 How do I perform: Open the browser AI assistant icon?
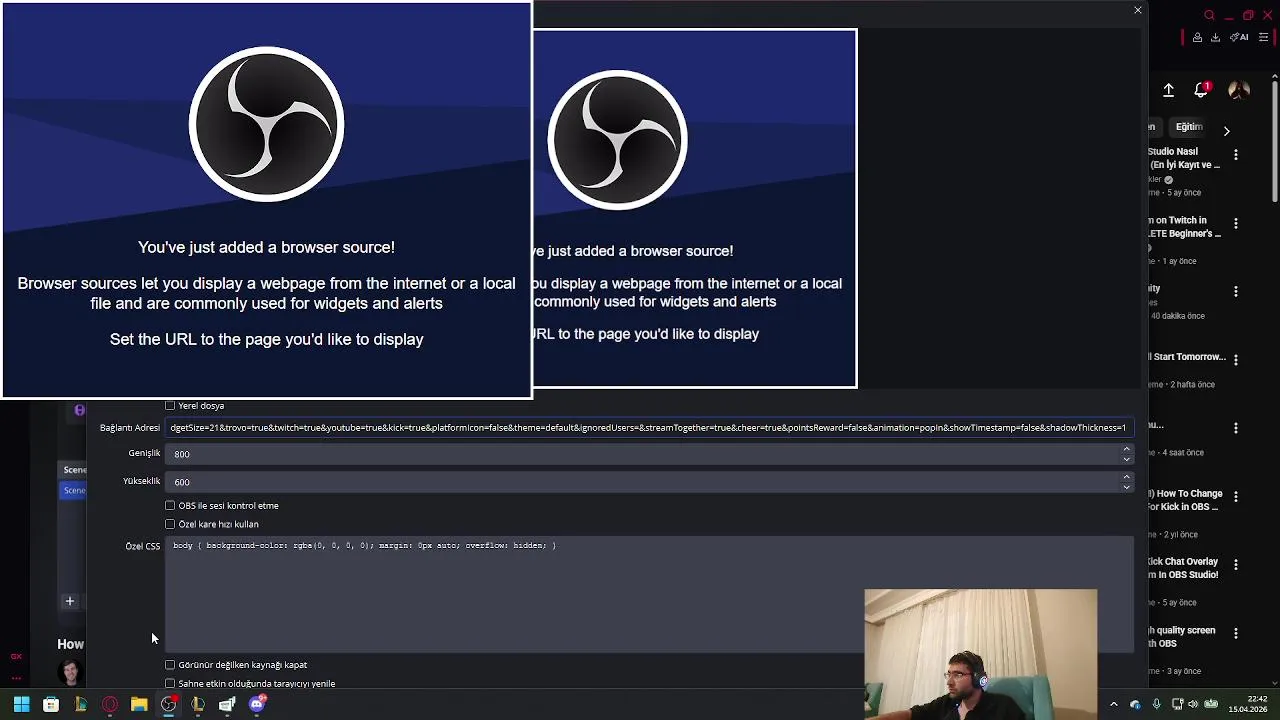(1240, 38)
